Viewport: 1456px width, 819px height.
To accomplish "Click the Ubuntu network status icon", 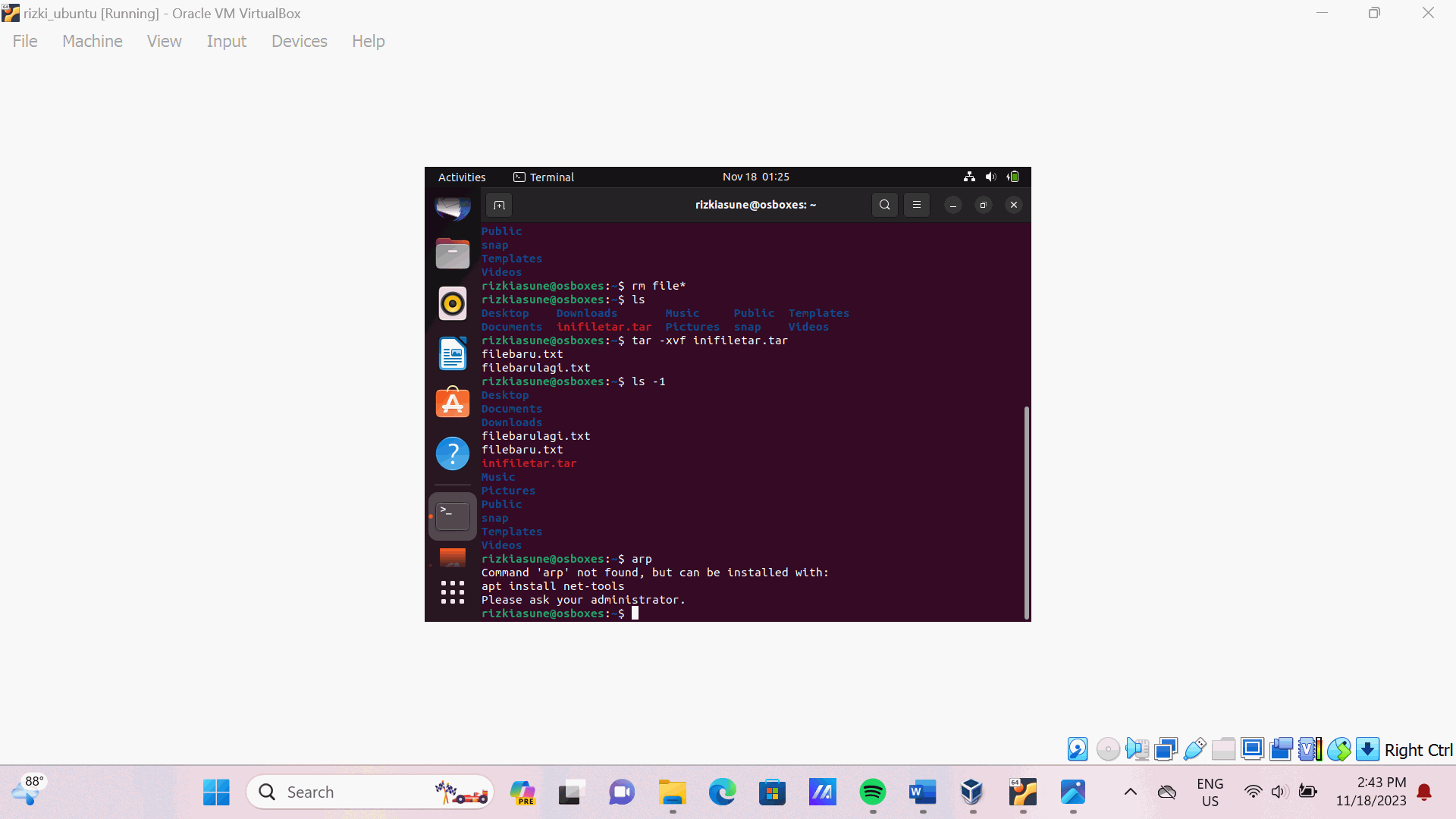I will click(x=969, y=177).
